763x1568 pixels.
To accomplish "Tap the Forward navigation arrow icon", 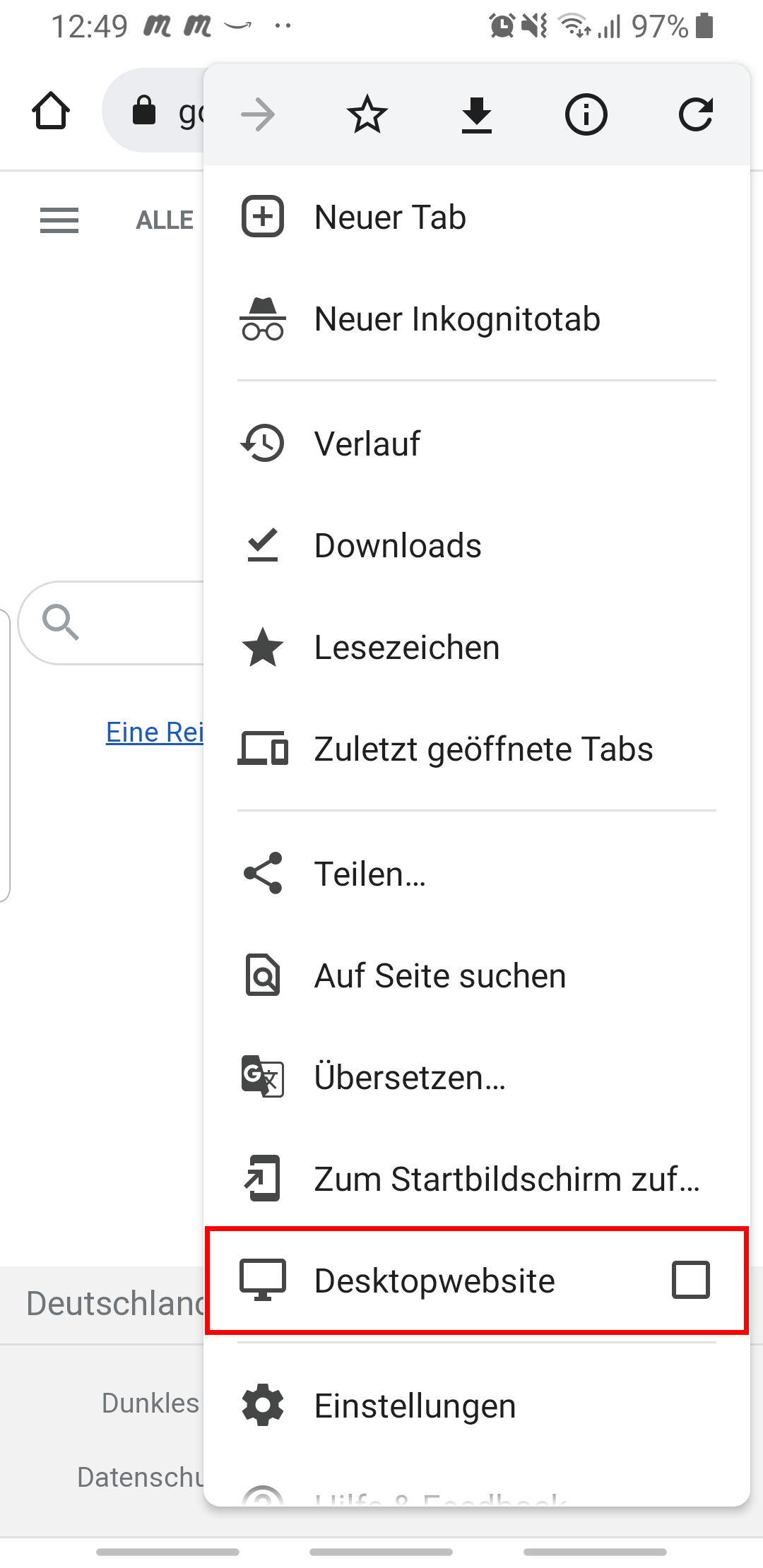I will tap(259, 114).
